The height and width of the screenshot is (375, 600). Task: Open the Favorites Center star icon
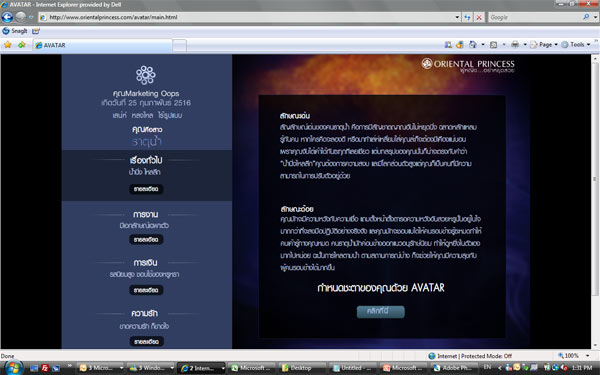[8, 45]
